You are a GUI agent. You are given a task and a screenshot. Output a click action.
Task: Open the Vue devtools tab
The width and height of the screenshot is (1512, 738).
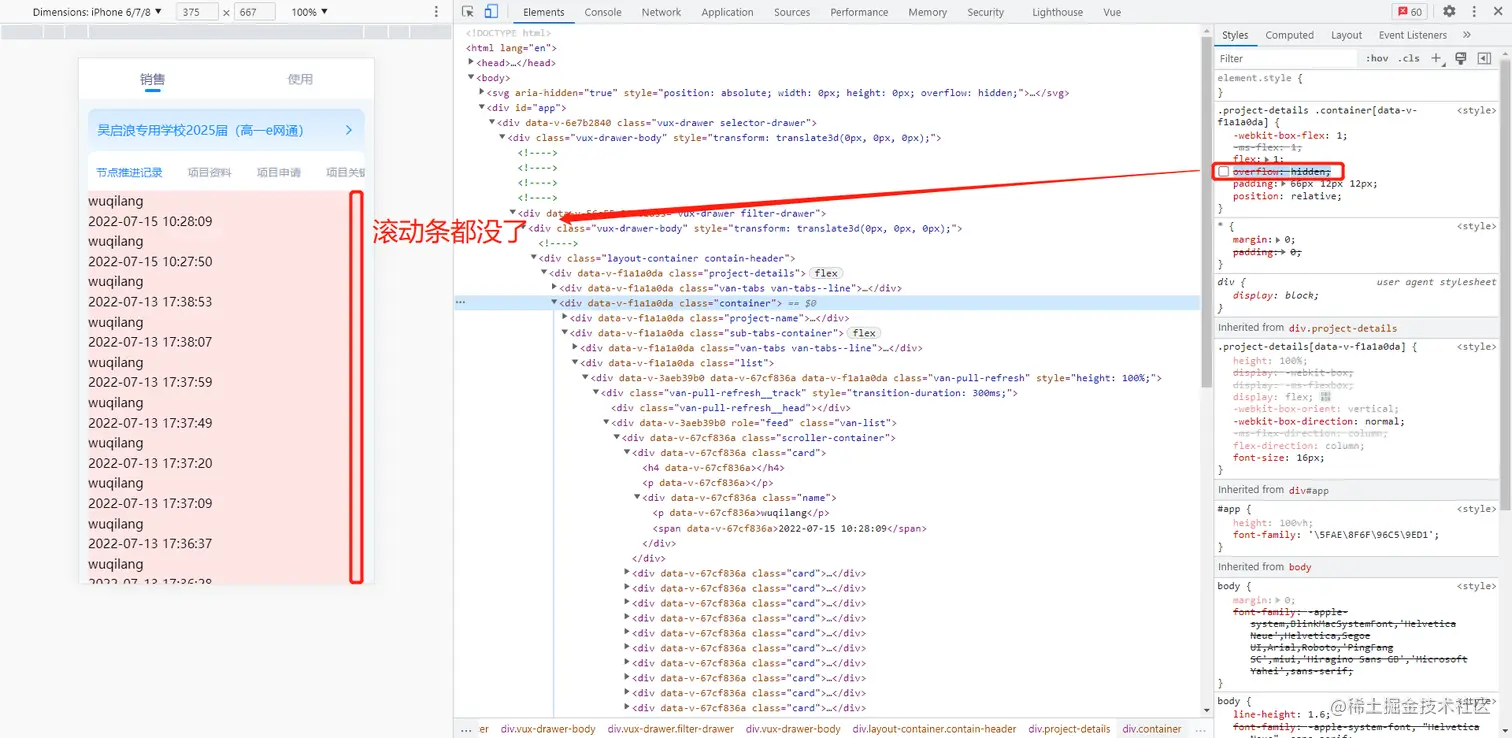(1111, 12)
